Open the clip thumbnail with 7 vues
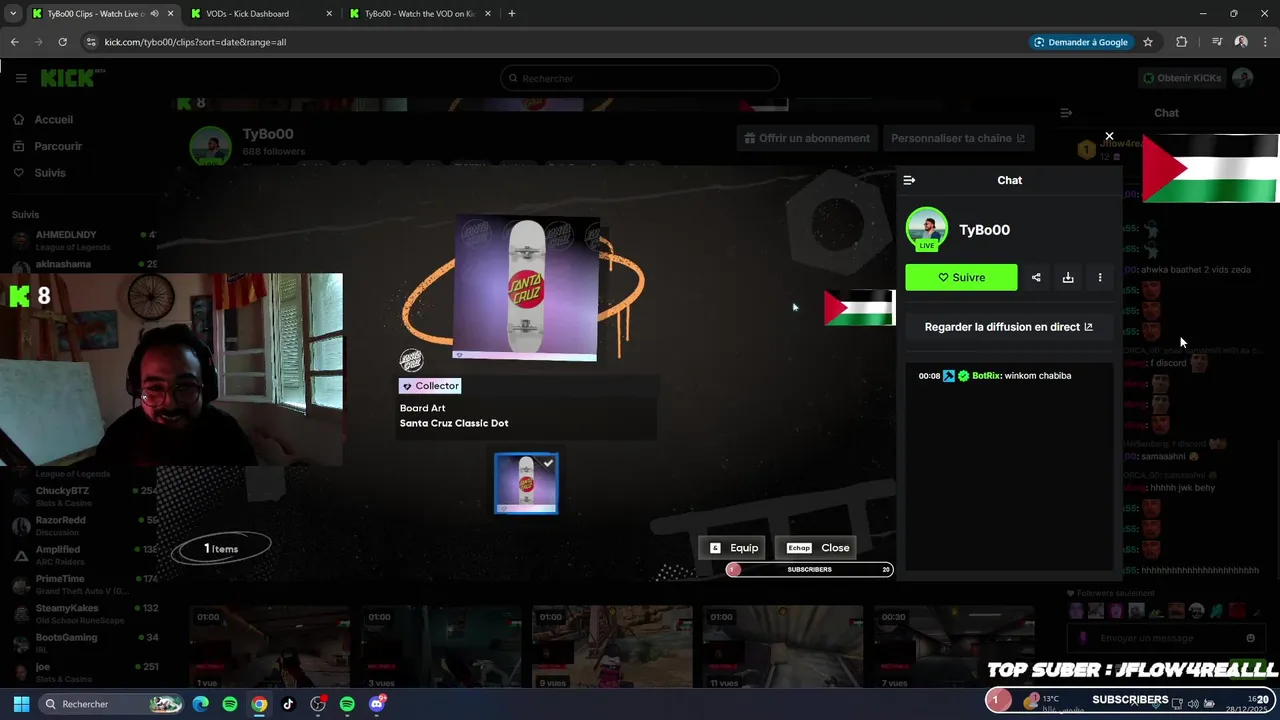 point(954,646)
